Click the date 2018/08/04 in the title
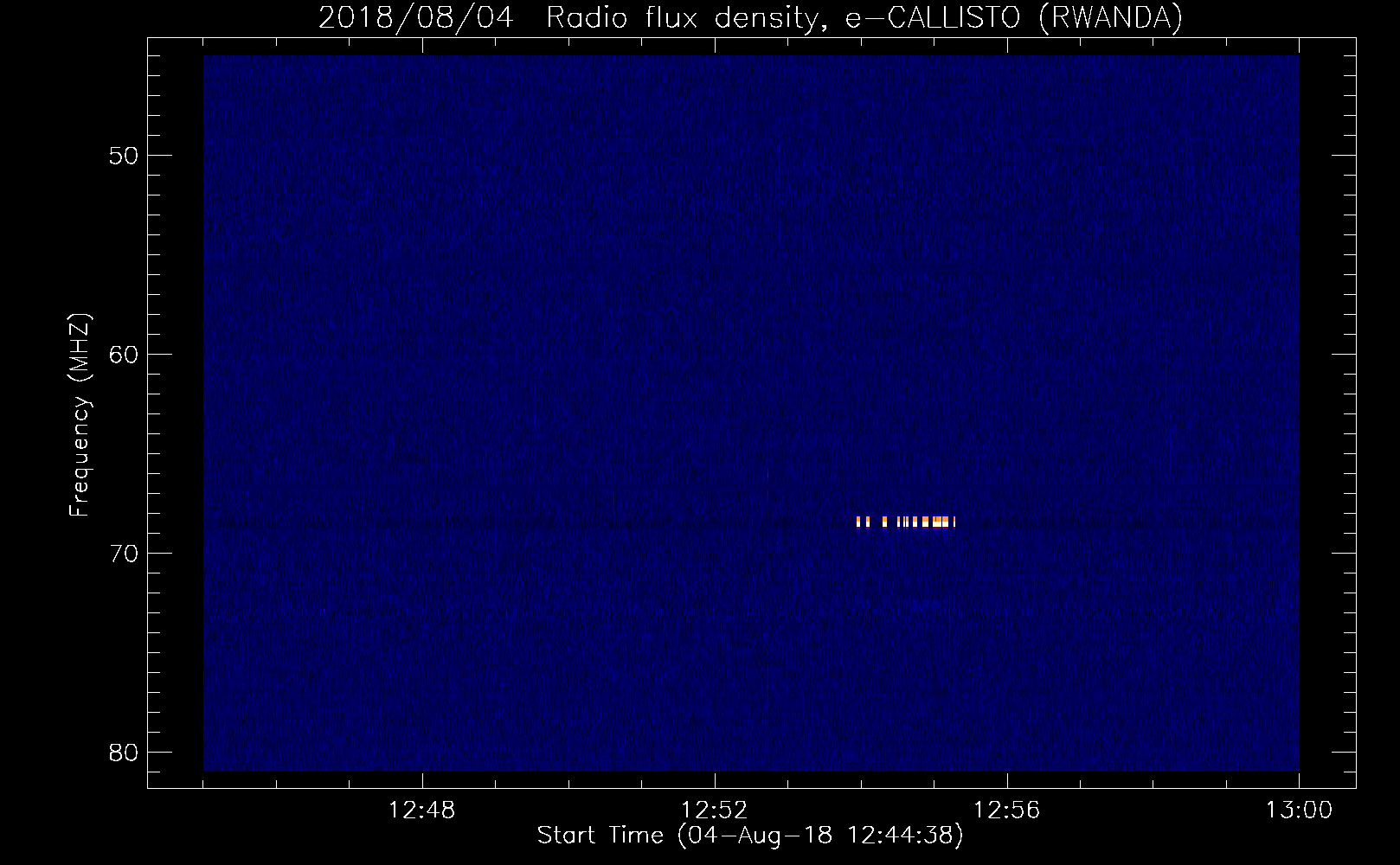1400x865 pixels. click(415, 17)
